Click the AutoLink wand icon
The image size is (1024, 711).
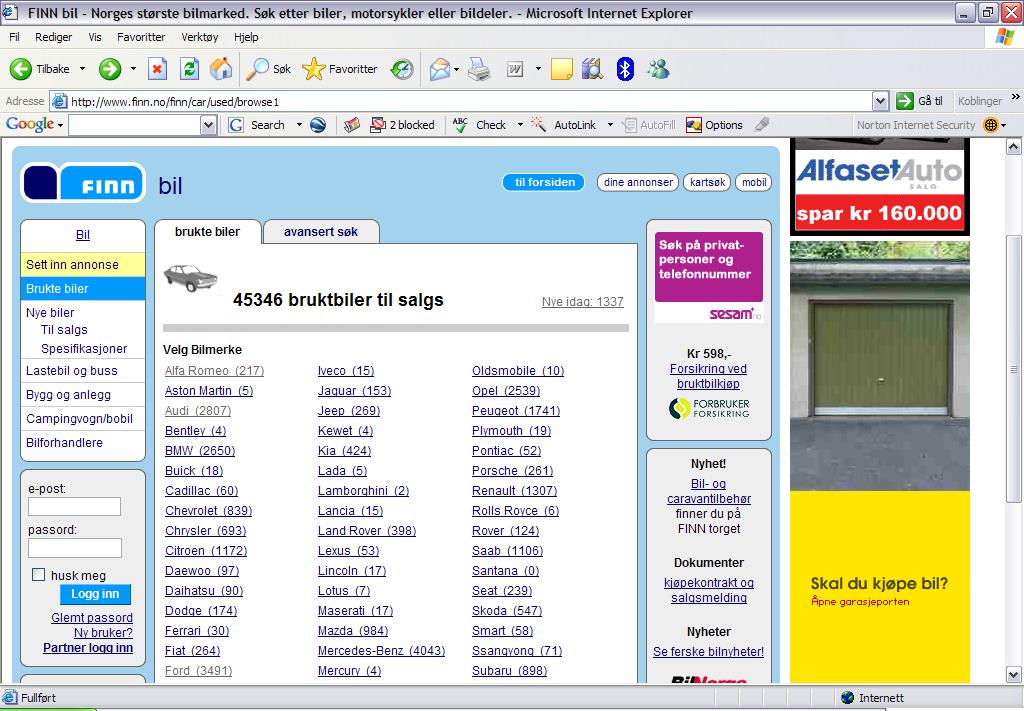point(538,124)
